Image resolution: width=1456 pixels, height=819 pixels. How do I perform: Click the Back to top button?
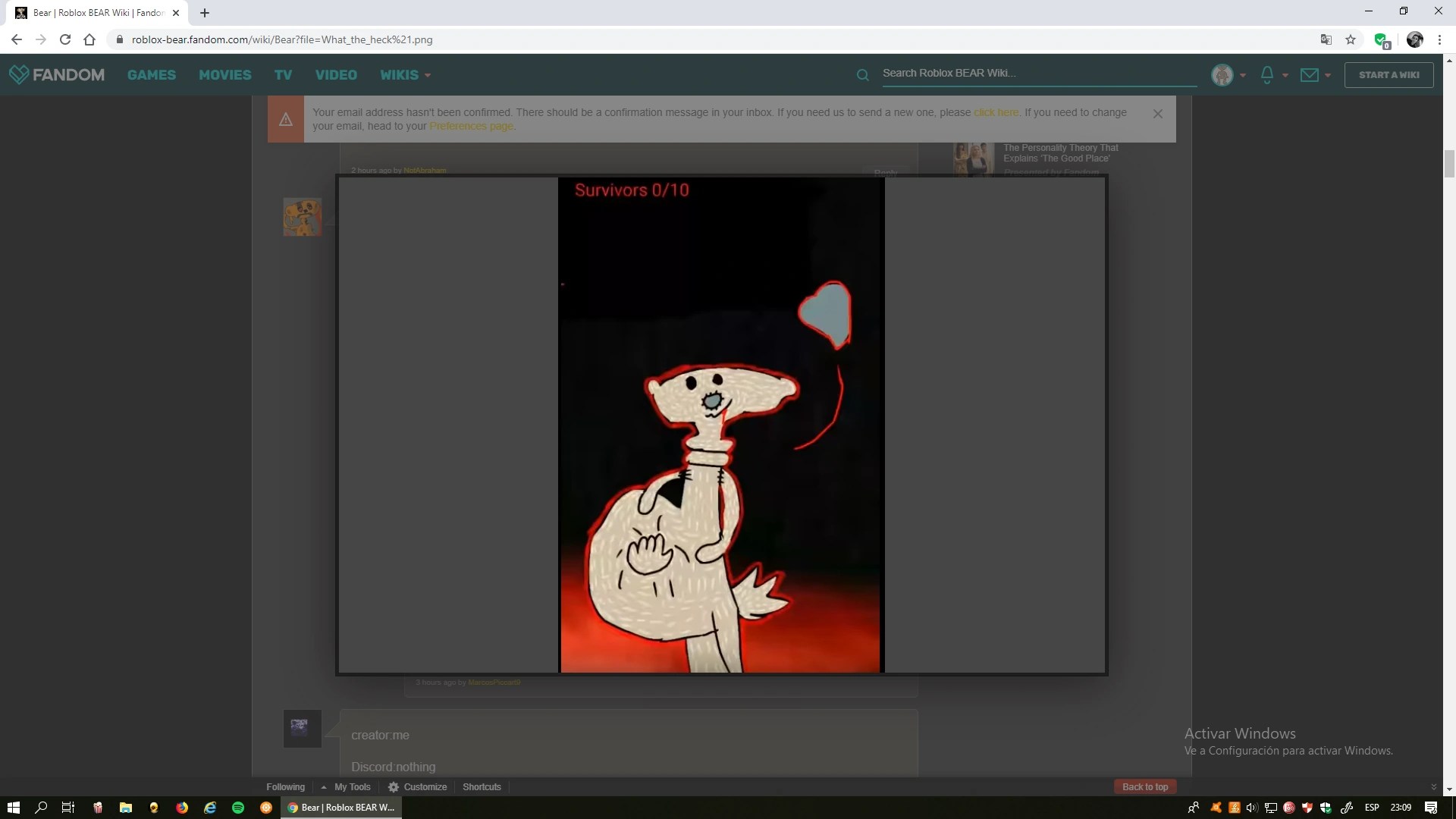1144,786
